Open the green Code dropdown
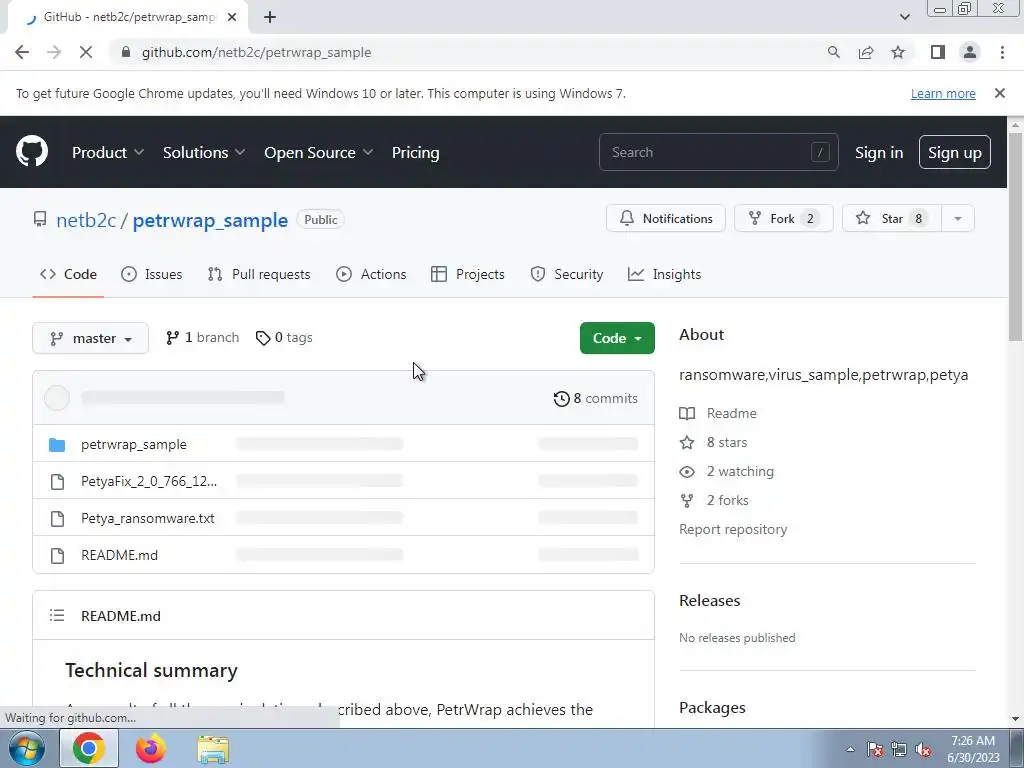This screenshot has height=768, width=1024. tap(617, 338)
